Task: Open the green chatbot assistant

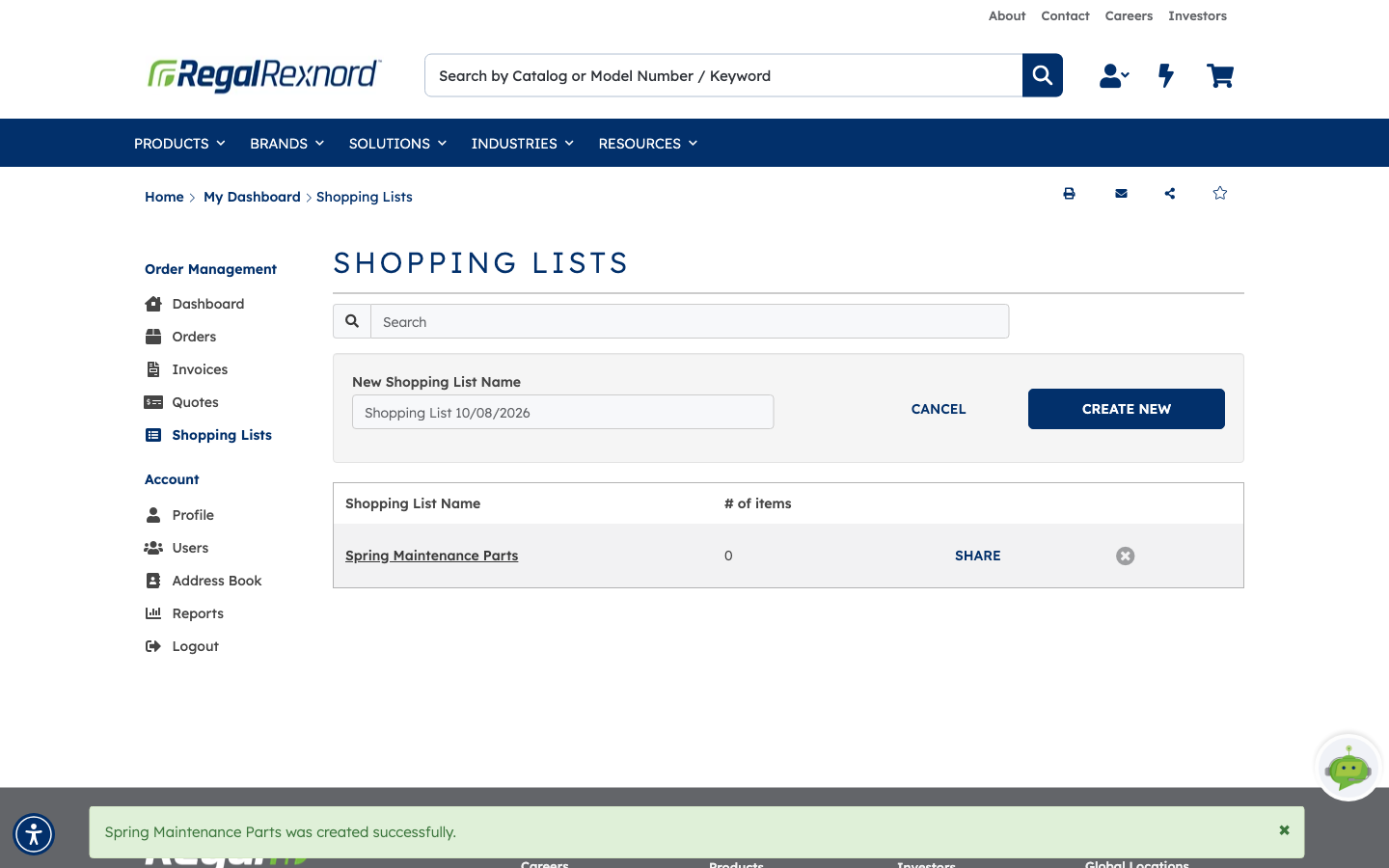Action: click(1348, 768)
